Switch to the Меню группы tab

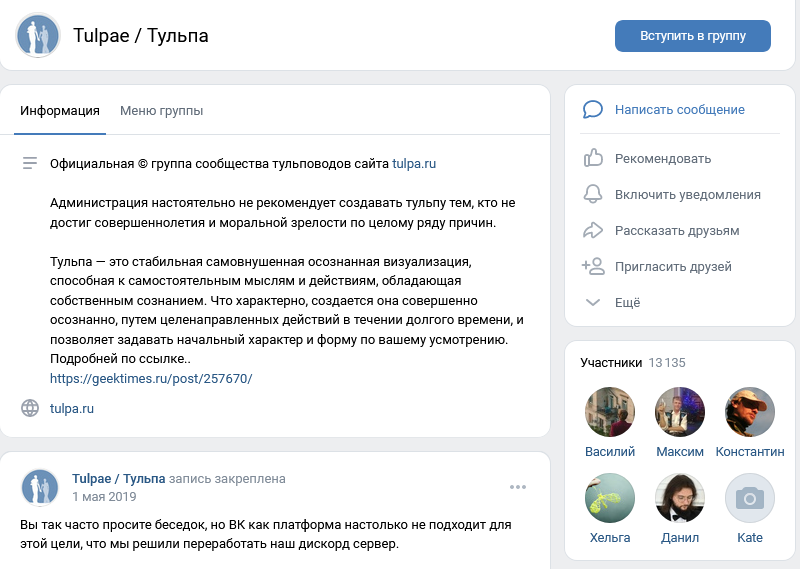161,111
